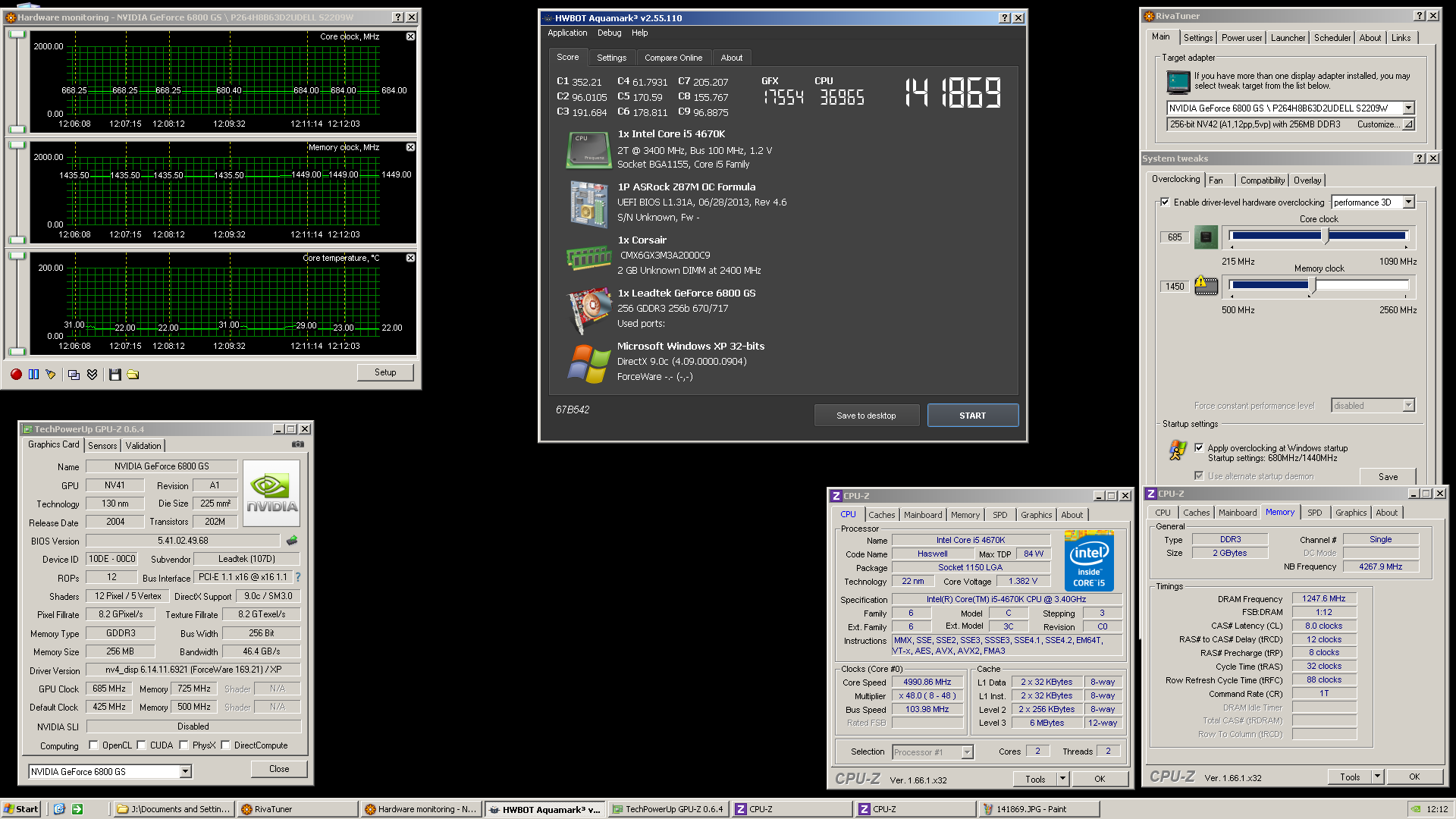This screenshot has width=1456, height=819.
Task: Open Tools dropdown arrow in CPU-Z Memory window
Action: tap(1378, 777)
